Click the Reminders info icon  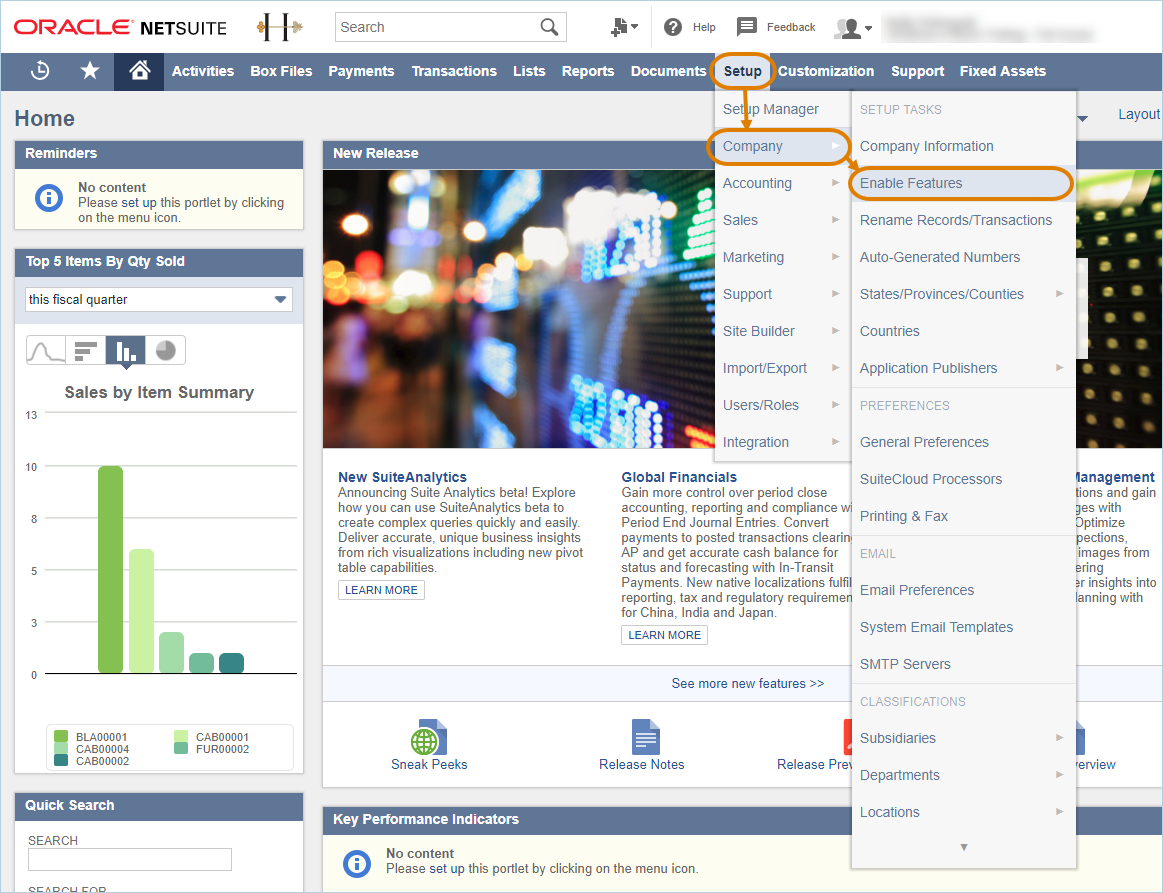[49, 198]
